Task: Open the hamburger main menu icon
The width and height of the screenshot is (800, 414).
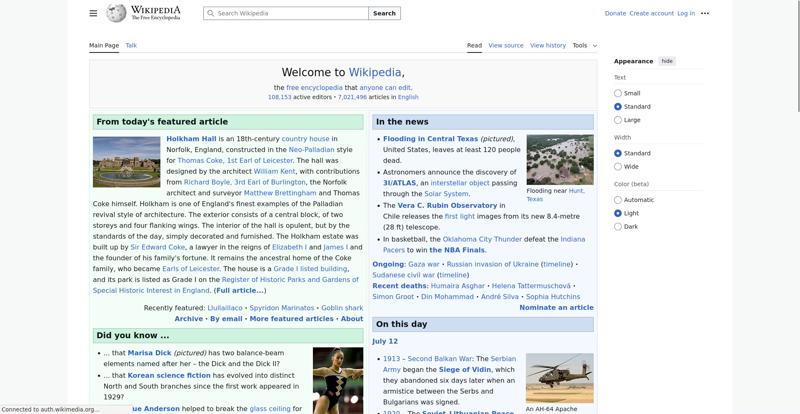Action: click(x=93, y=13)
